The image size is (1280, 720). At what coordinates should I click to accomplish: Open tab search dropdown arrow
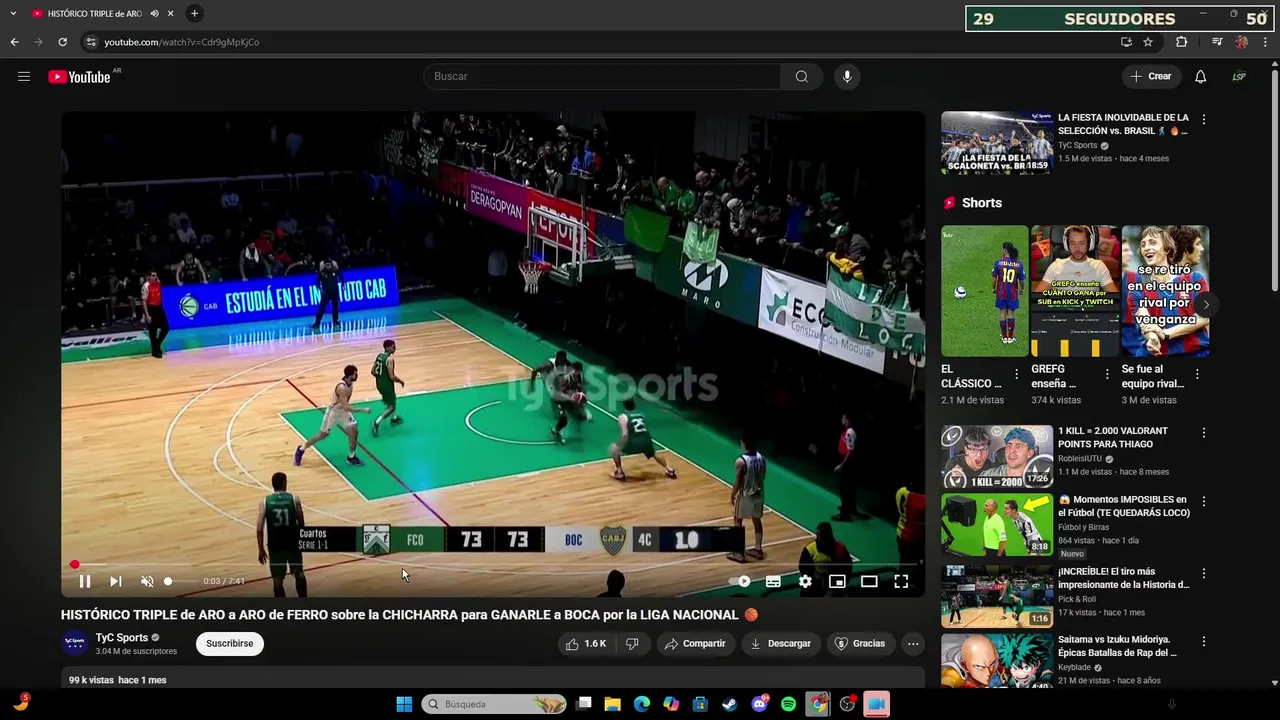click(x=13, y=14)
